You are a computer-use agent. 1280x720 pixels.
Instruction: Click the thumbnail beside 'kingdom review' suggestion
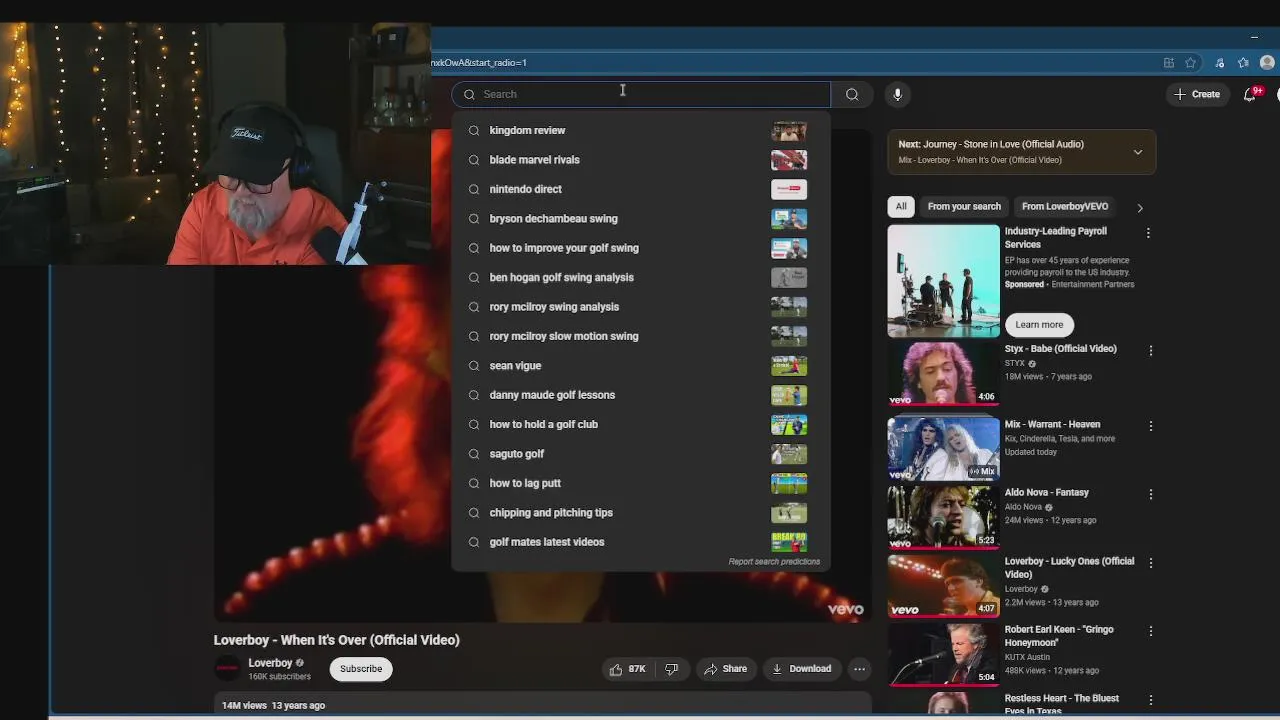(x=789, y=131)
